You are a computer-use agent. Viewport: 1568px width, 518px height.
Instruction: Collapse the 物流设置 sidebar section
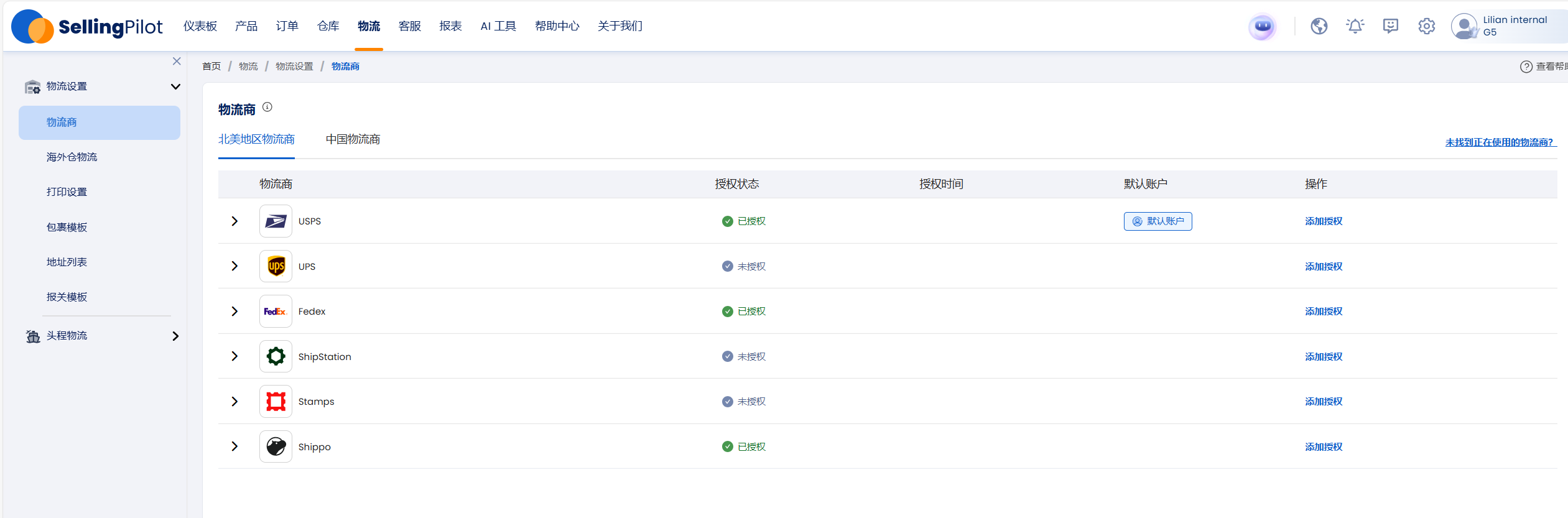175,86
